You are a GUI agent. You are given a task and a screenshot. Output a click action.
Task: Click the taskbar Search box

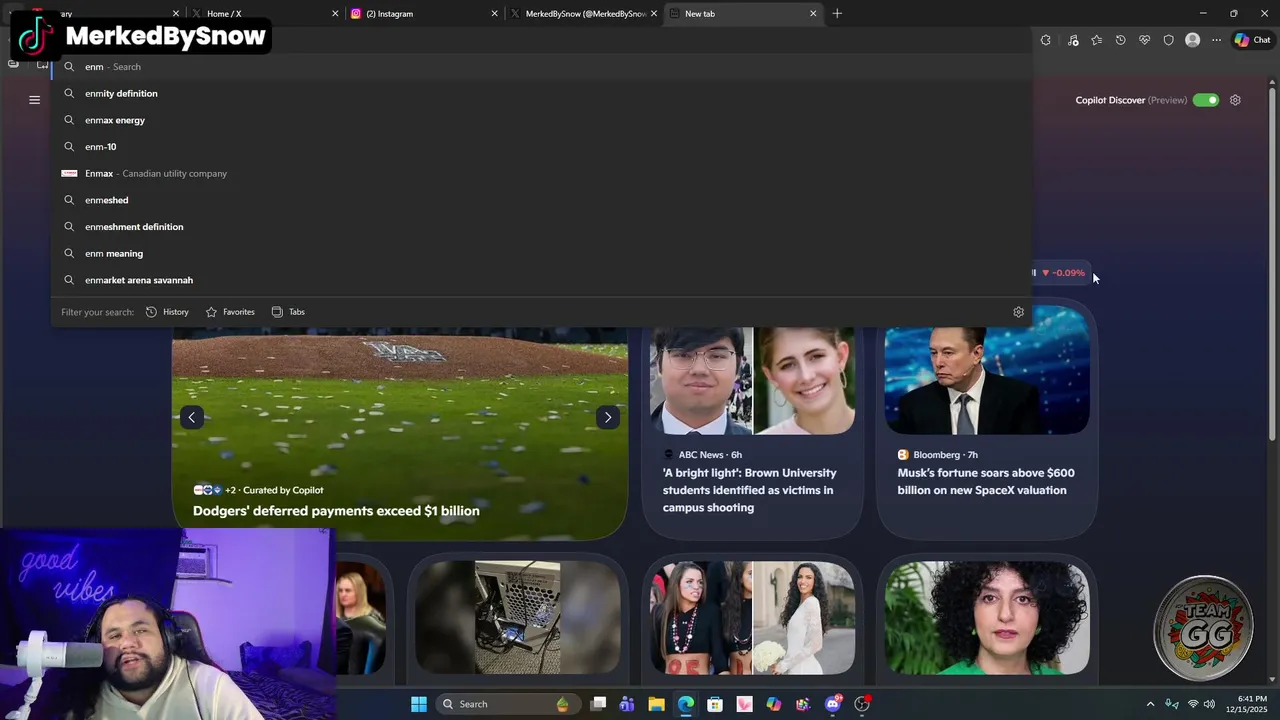point(508,704)
